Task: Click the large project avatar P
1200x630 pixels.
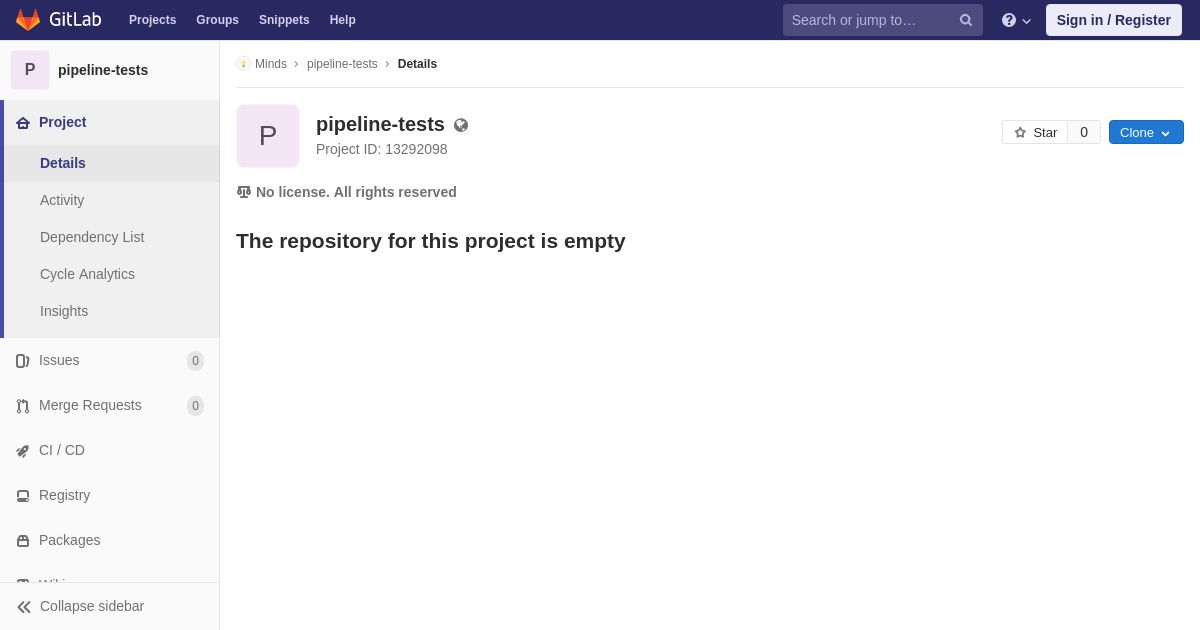Action: click(268, 136)
